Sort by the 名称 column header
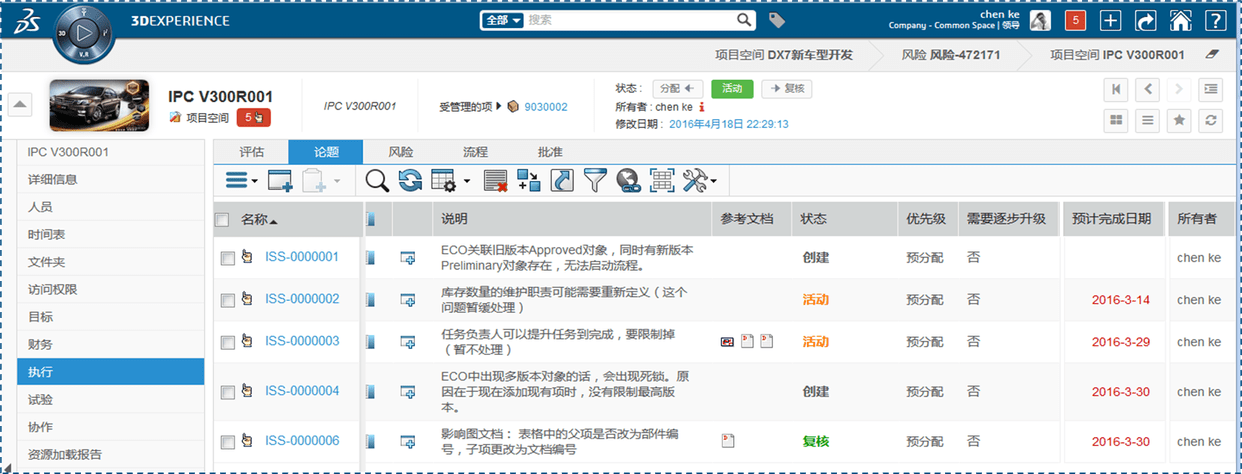1242x474 pixels. 260,220
